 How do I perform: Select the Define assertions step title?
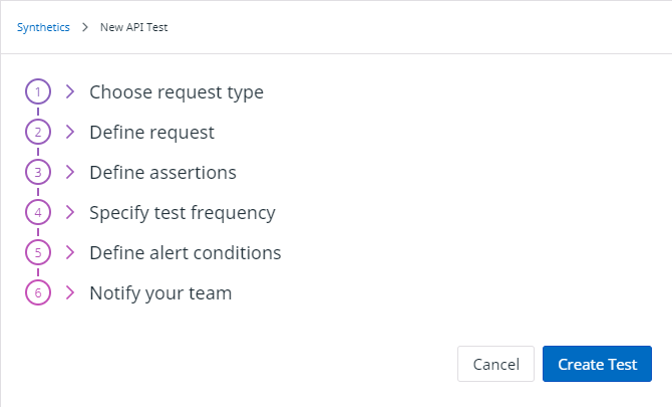pos(162,172)
